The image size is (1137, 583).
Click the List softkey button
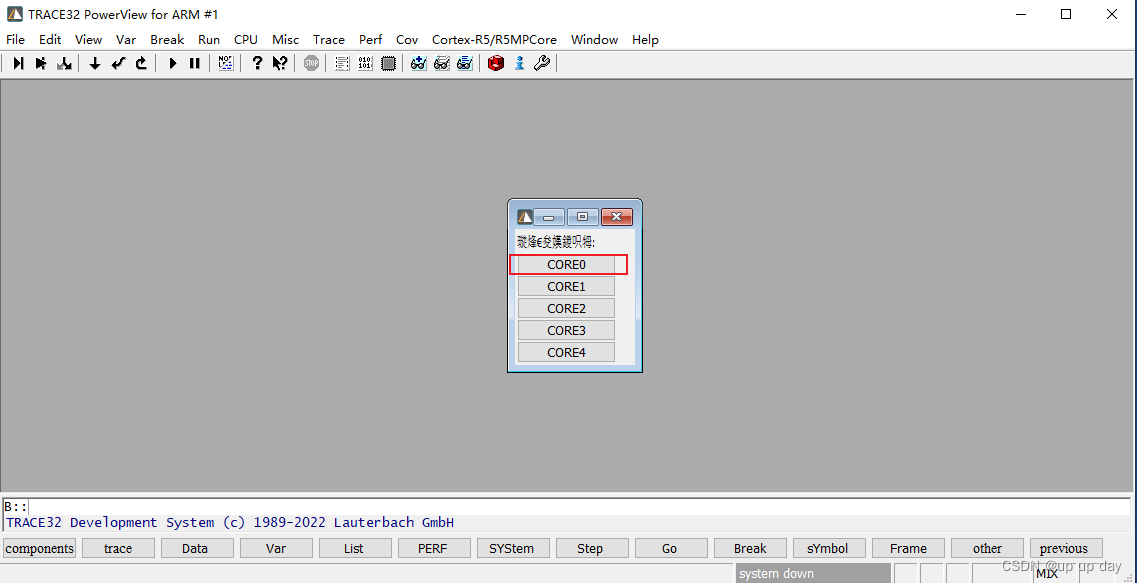click(x=355, y=548)
